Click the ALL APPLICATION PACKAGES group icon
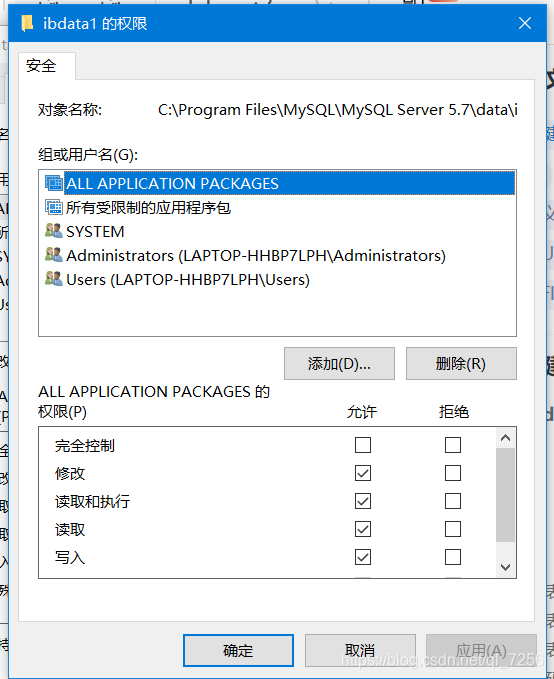554x679 pixels. [x=54, y=183]
